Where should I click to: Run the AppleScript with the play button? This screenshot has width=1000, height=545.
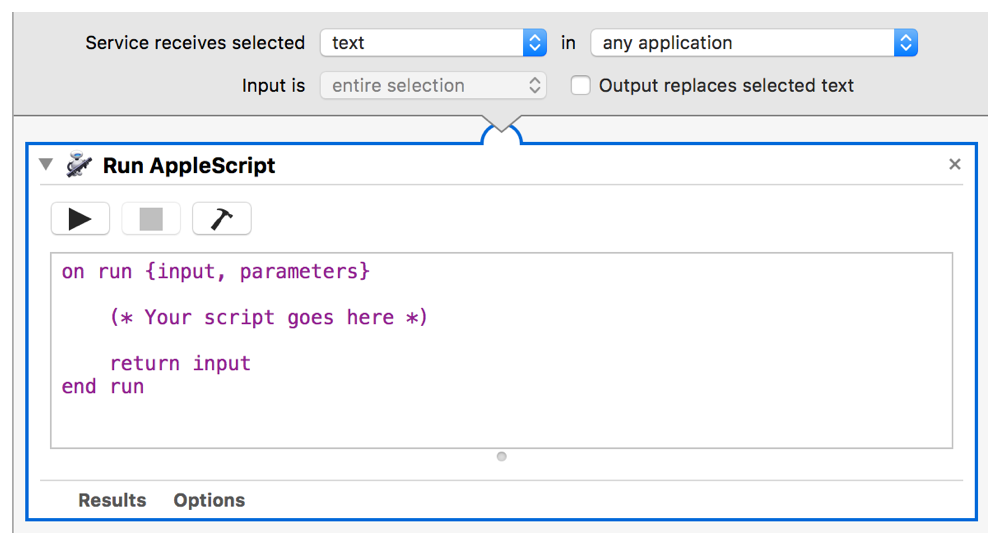click(80, 219)
